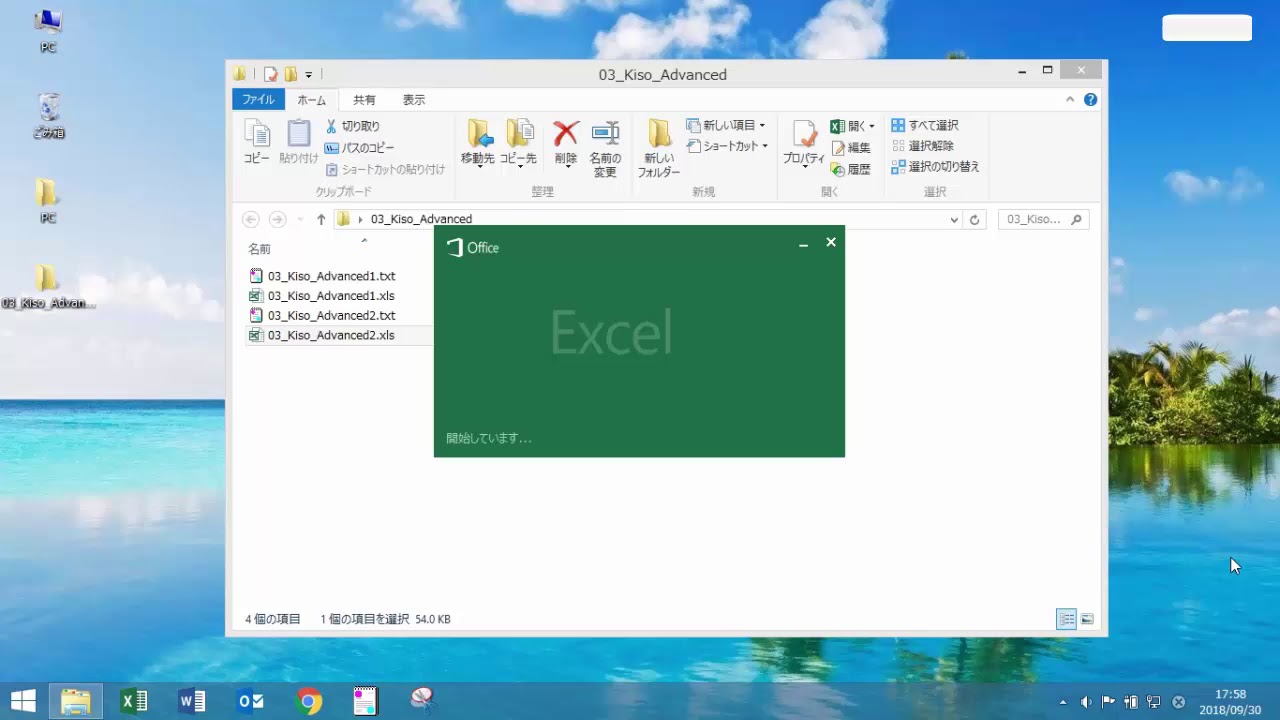Viewport: 1280px width, 720px height.
Task: Expand the address bar history dropdown
Action: pos(954,220)
